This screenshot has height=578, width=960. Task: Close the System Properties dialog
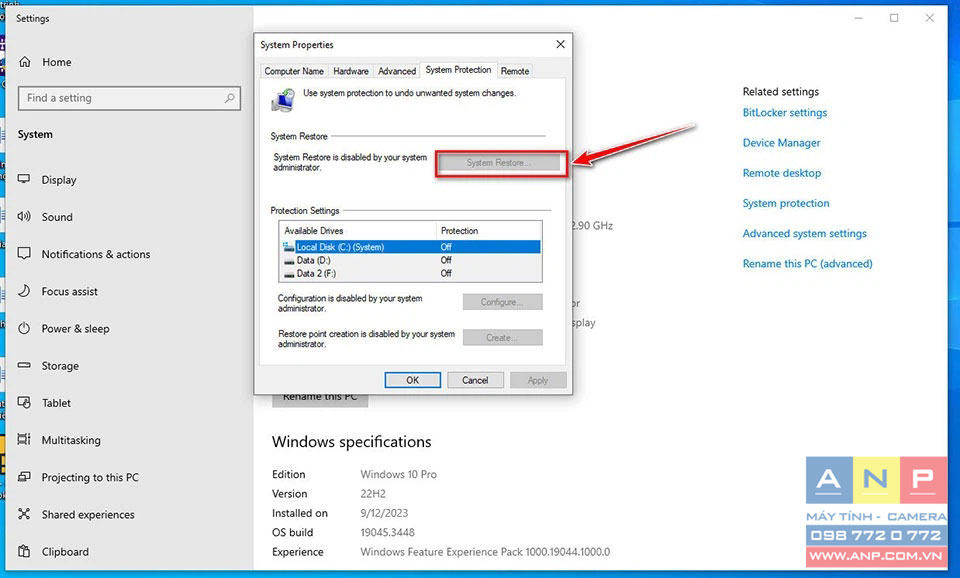pyautogui.click(x=560, y=44)
